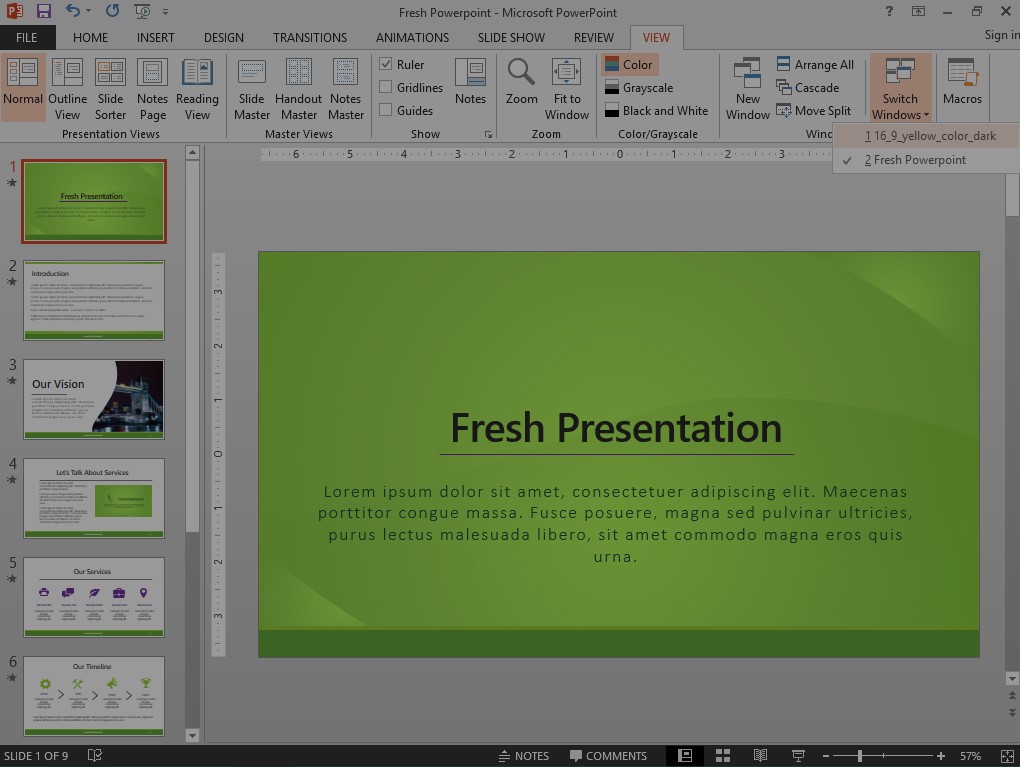Viewport: 1020px width, 767px height.
Task: Open Reading View from ribbon
Action: (197, 87)
